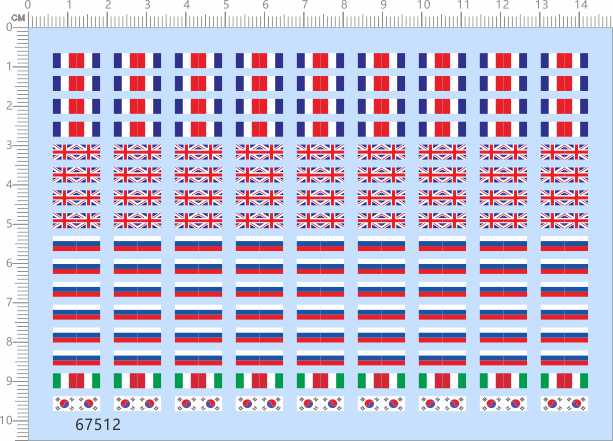
Task: Click the 10 on the vertical ruler
Action: (6, 421)
